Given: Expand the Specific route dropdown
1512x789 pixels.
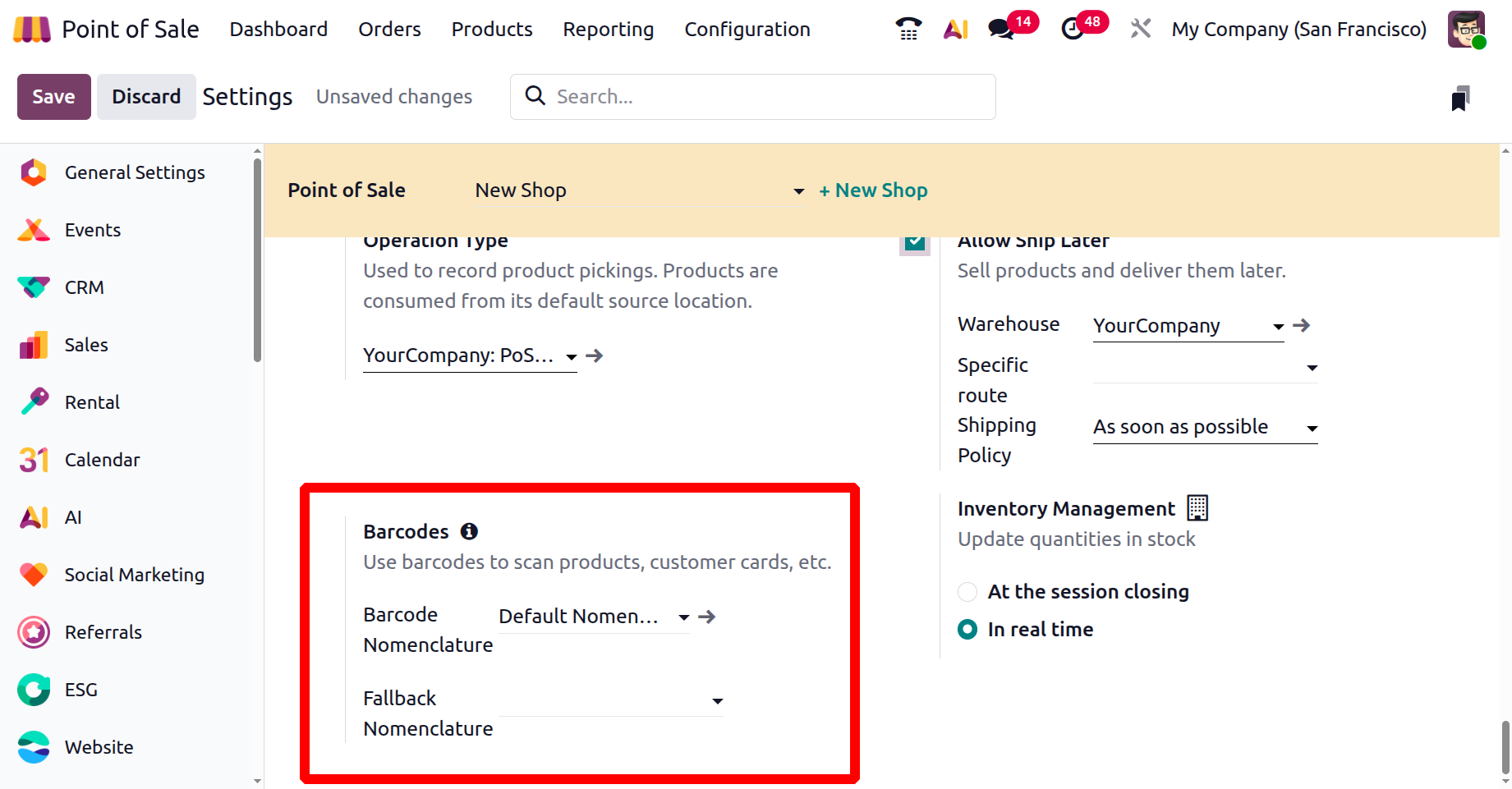Looking at the screenshot, I should pos(1312,368).
